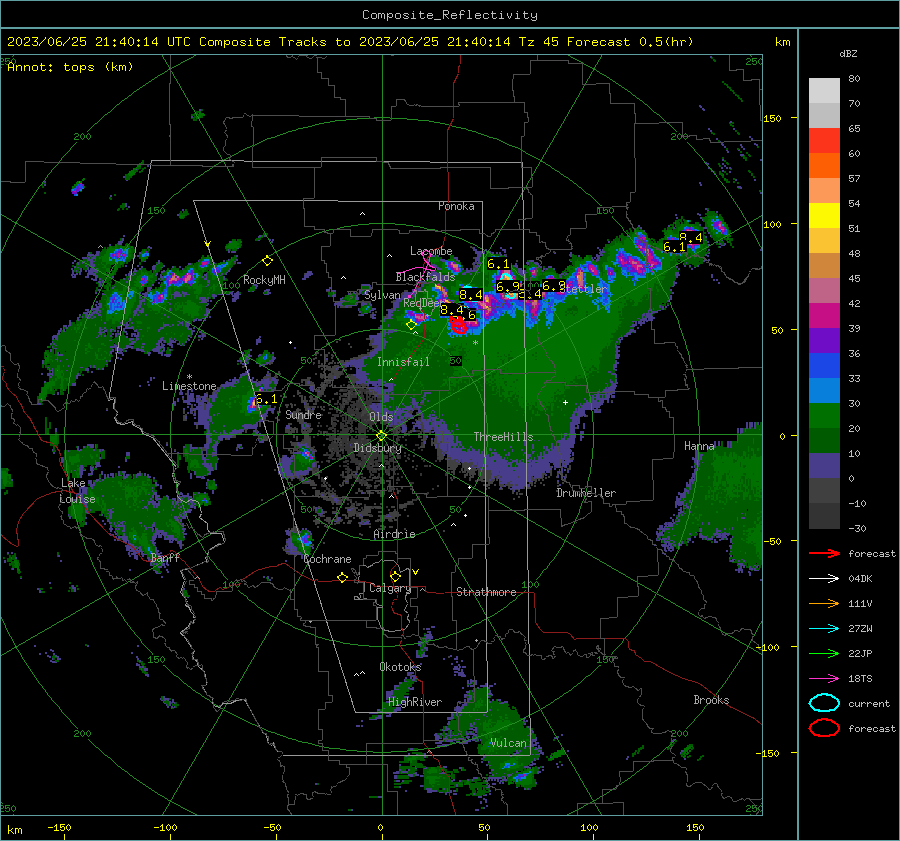Click the Stettler city label
The image size is (900, 841).
(584, 289)
